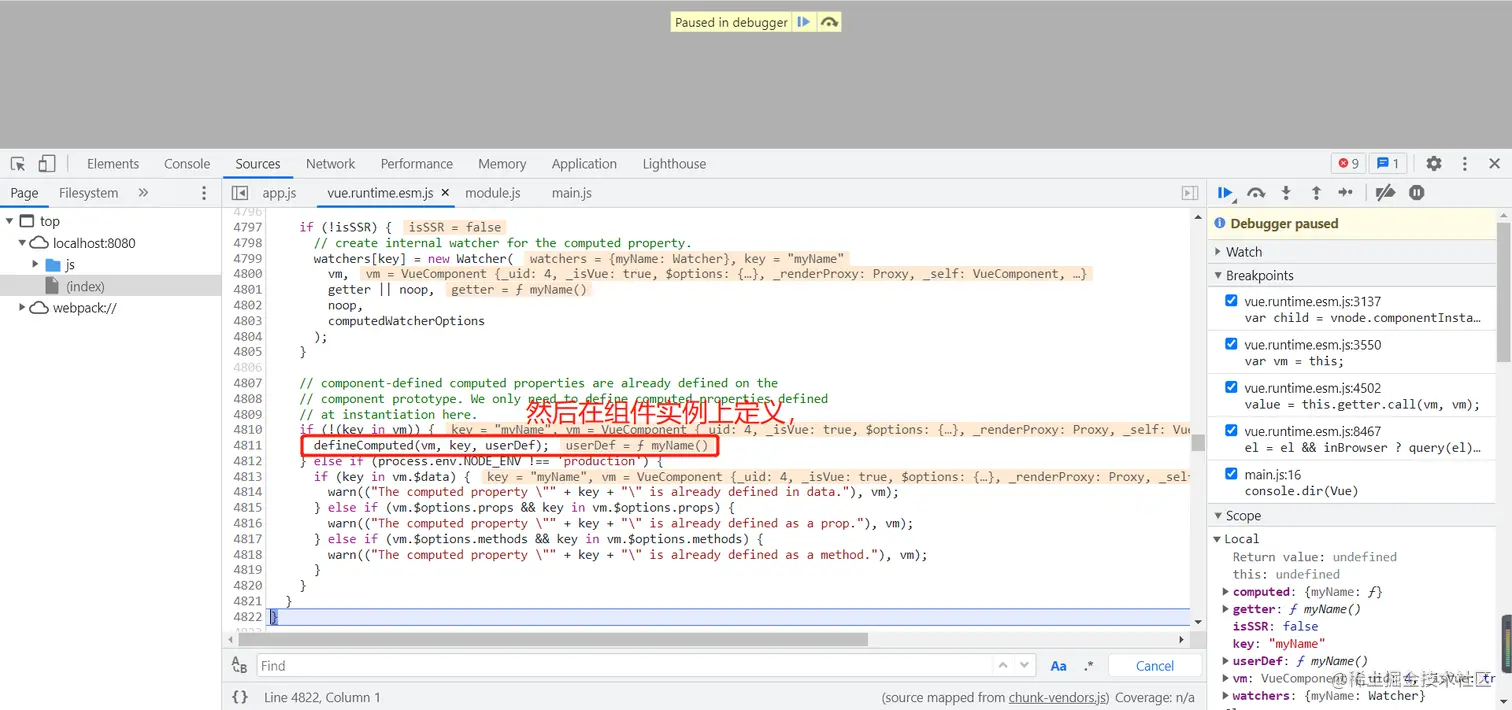The height and width of the screenshot is (710, 1512).
Task: Toggle the device toolbar icon
Action: [47, 163]
